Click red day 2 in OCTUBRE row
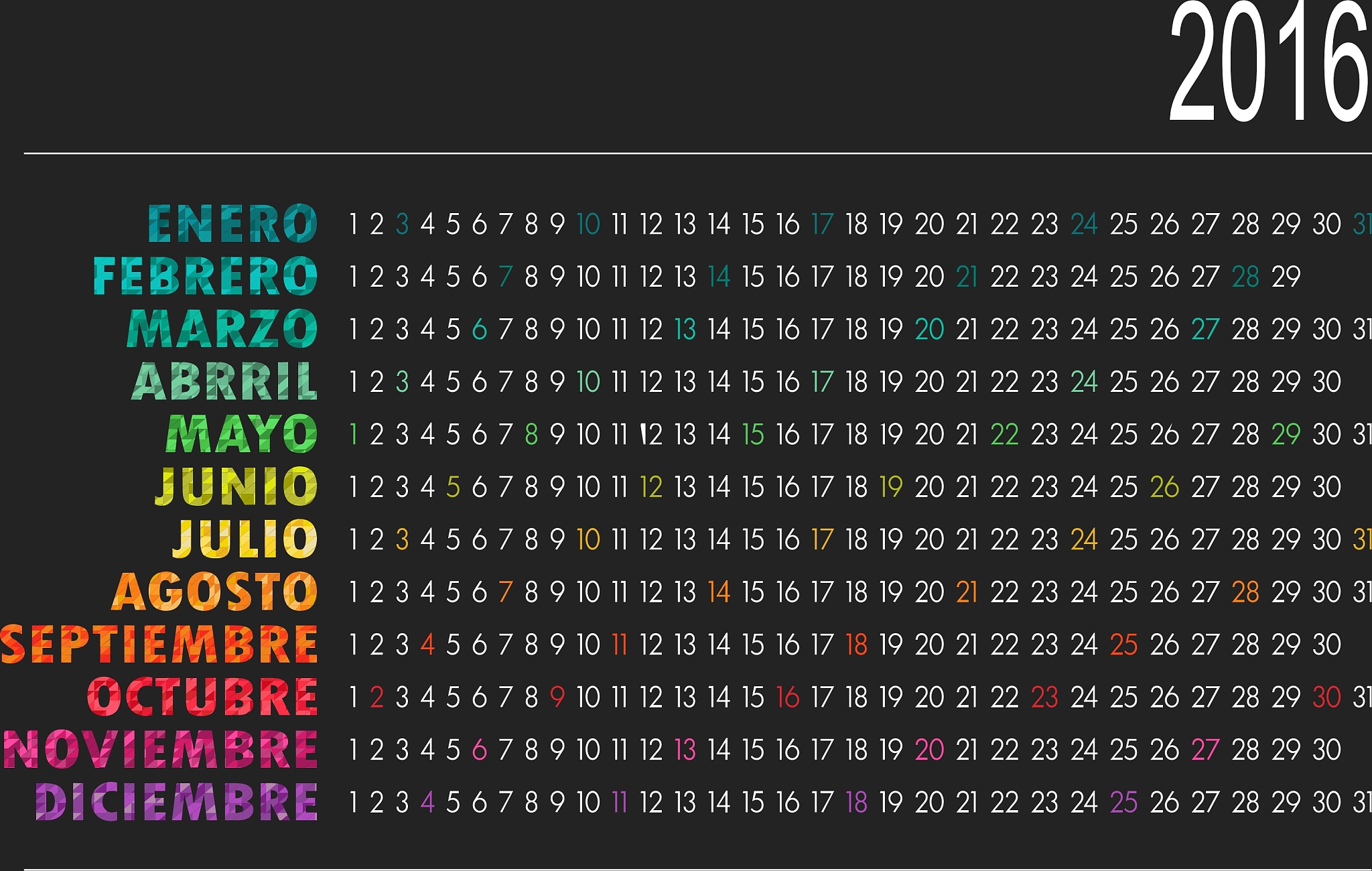 pos(376,697)
